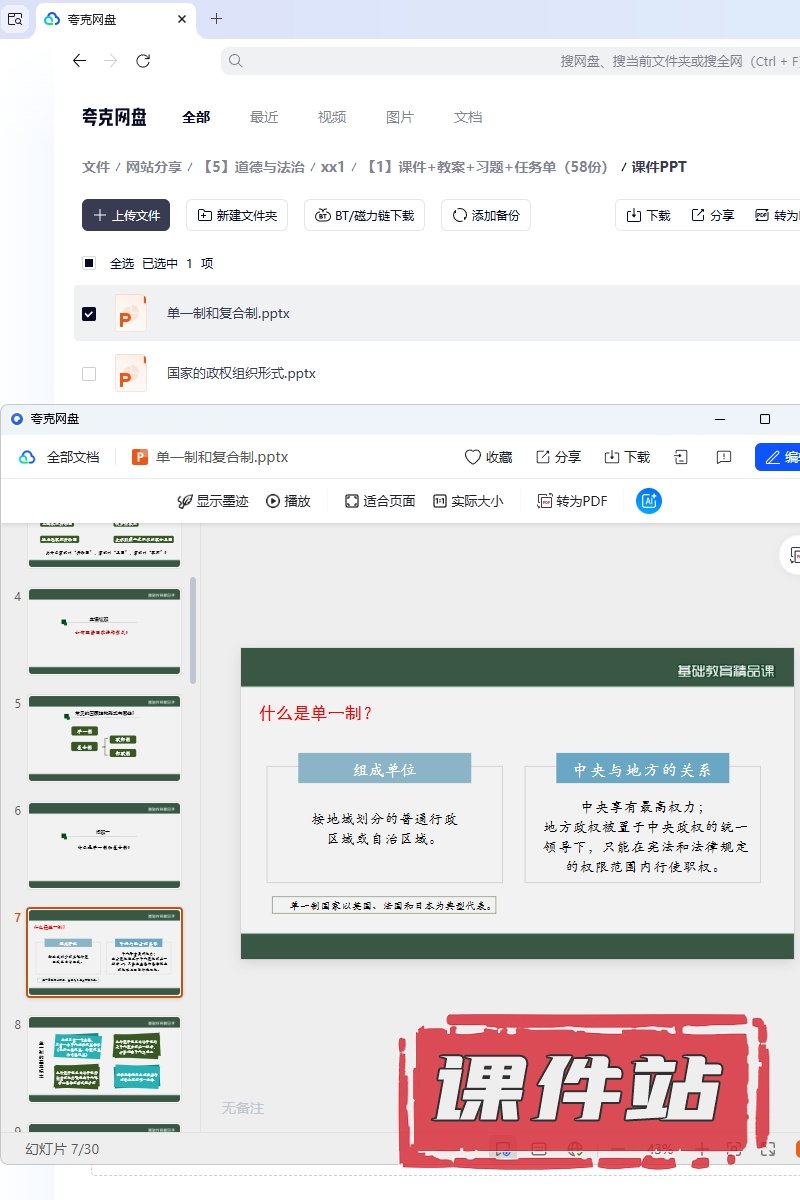Viewport: 800px width, 1200px height.
Task: Start slideshow with the 播放 button
Action: 288,501
